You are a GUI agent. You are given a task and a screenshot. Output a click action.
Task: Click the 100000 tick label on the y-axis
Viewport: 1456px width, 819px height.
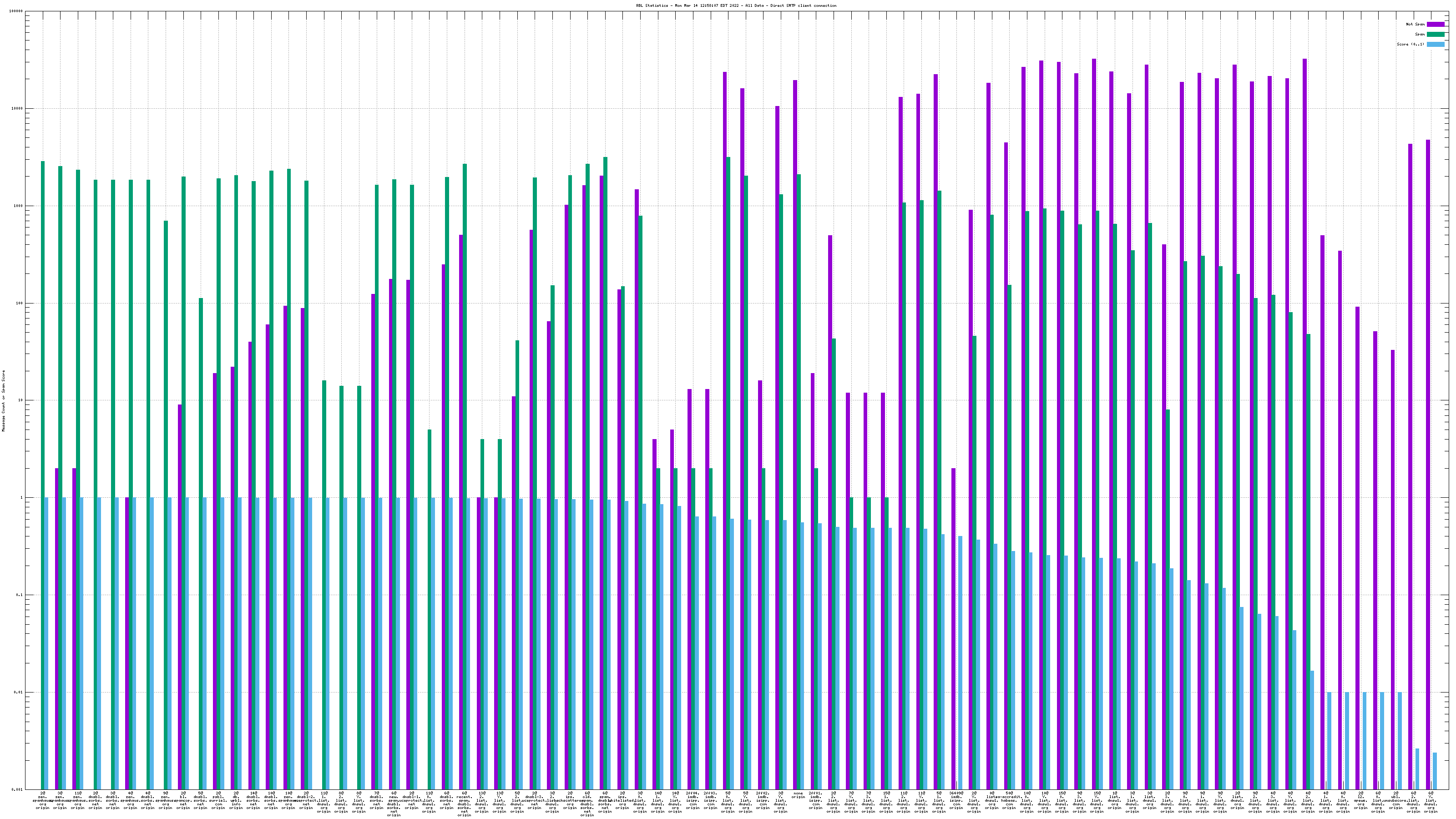(16, 11)
